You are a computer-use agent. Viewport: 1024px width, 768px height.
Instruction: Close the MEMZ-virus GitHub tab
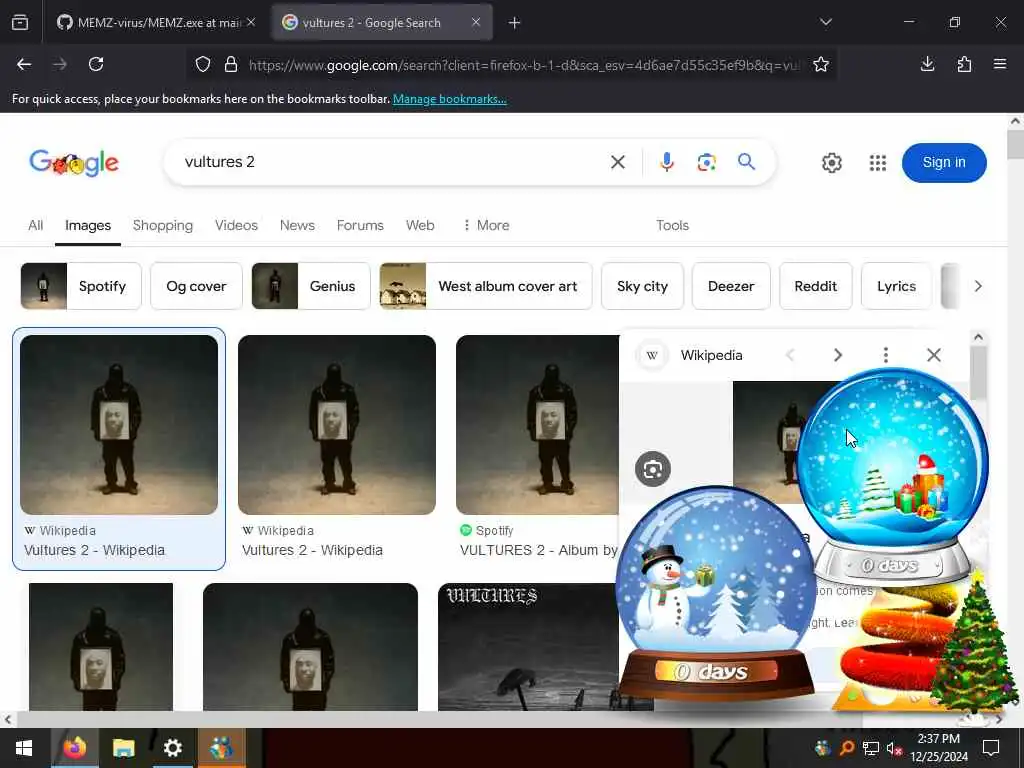251,22
